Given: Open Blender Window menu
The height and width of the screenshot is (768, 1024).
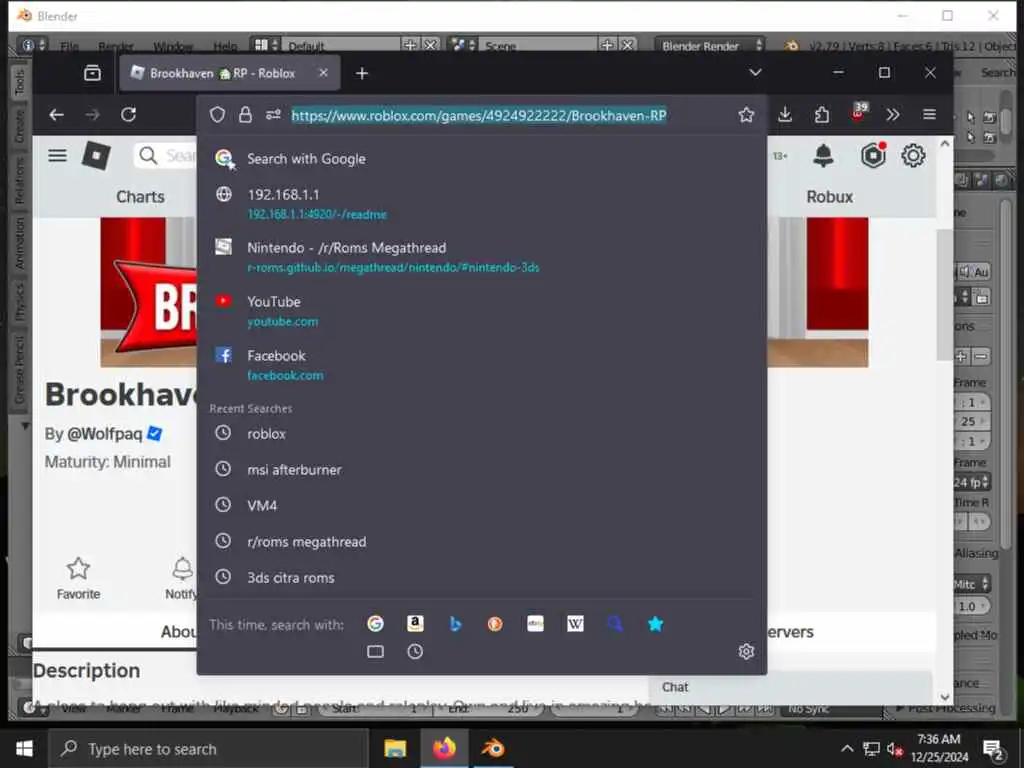Looking at the screenshot, I should (x=172, y=46).
